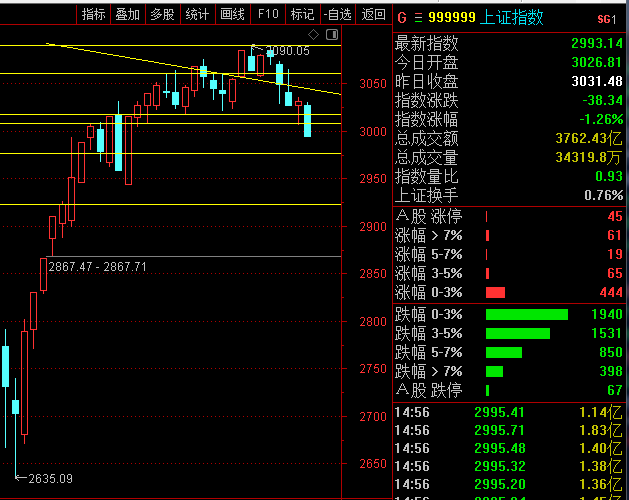Click the 最新指数 value 2993.14

(597, 43)
